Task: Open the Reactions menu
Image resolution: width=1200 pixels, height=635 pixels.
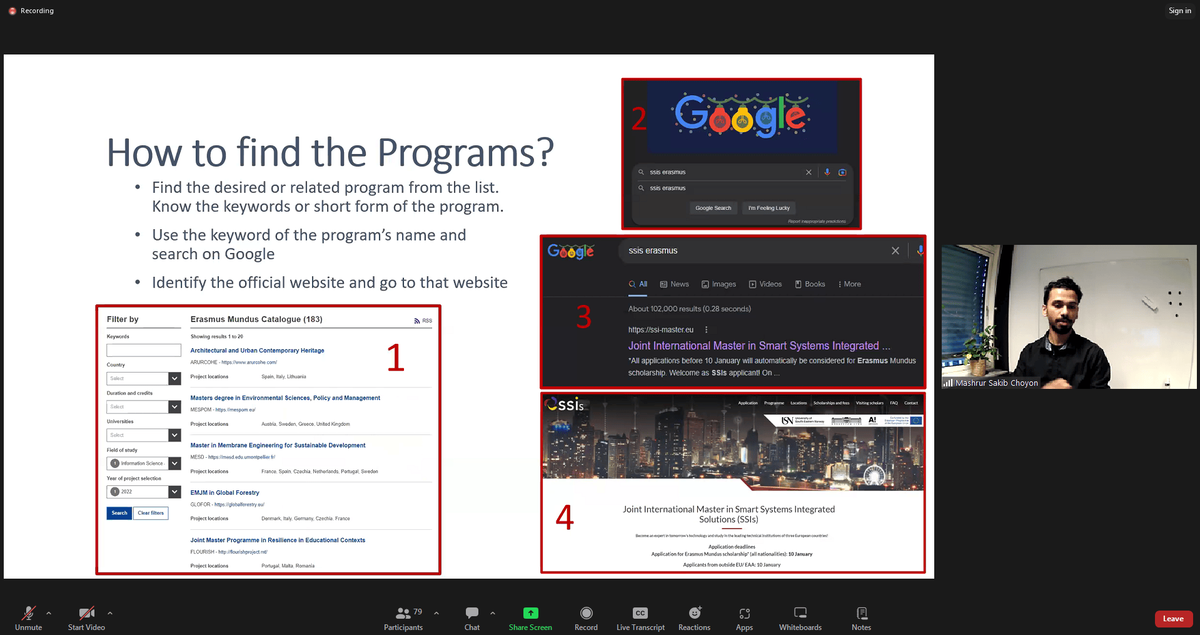Action: (x=694, y=613)
